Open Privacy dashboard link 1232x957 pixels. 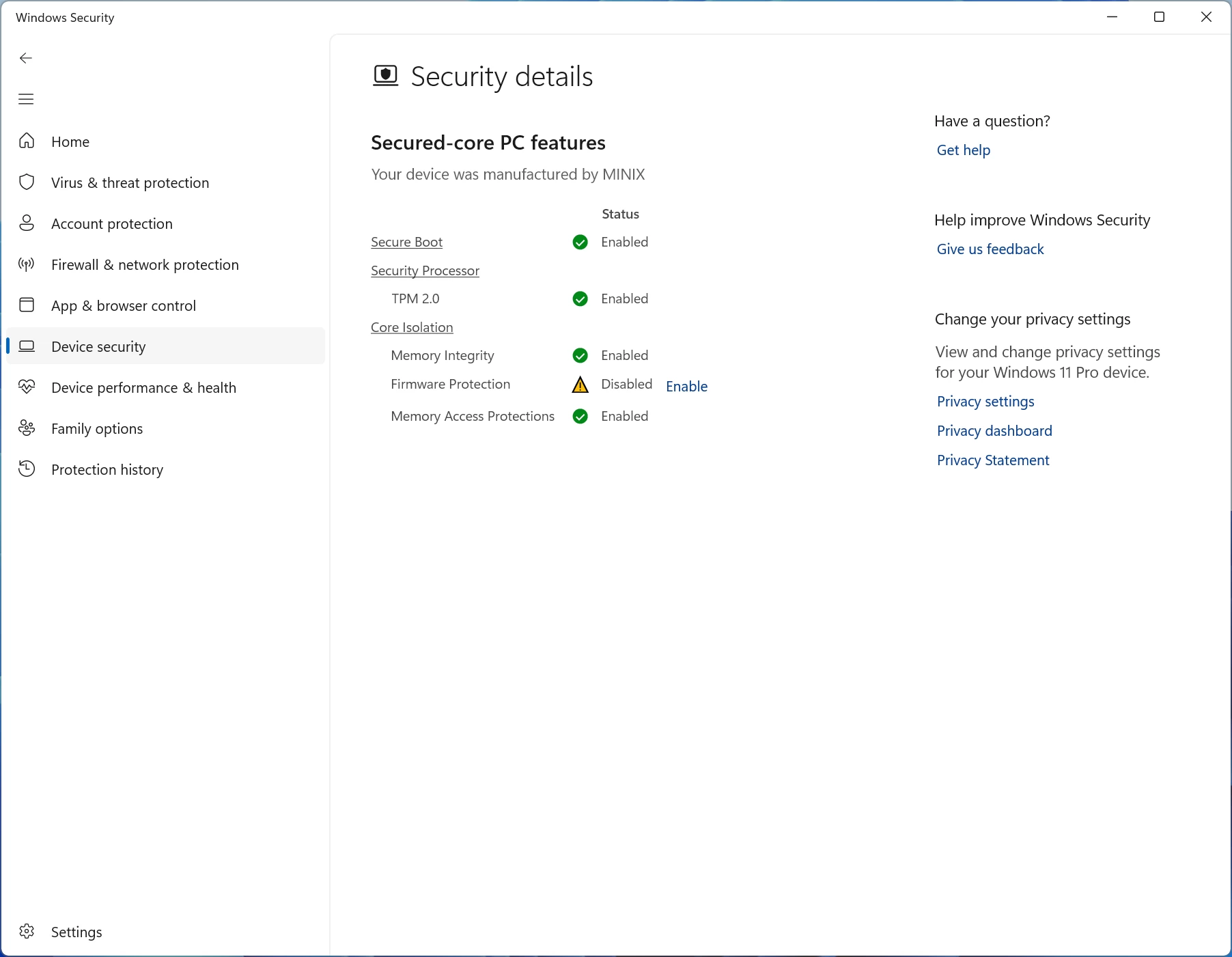pyautogui.click(x=994, y=431)
